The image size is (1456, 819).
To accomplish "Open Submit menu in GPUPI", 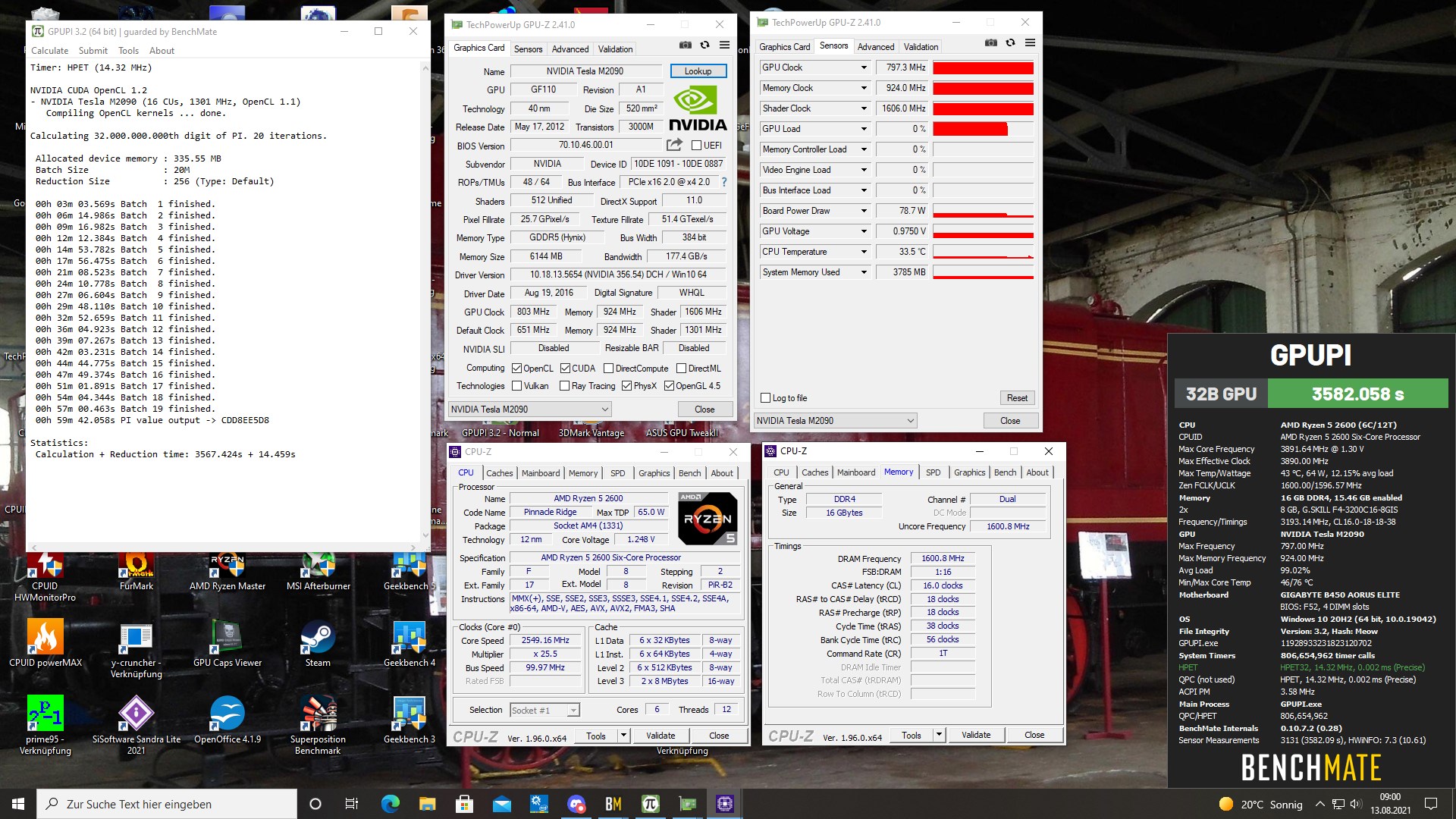I will click(x=93, y=51).
